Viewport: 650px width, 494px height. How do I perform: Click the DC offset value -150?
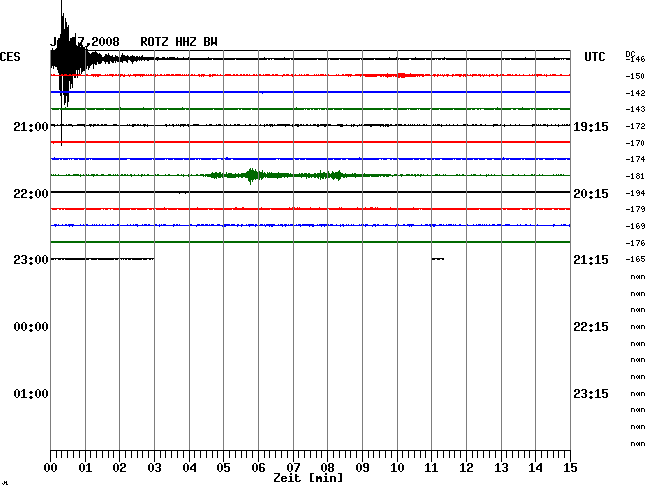(635, 76)
